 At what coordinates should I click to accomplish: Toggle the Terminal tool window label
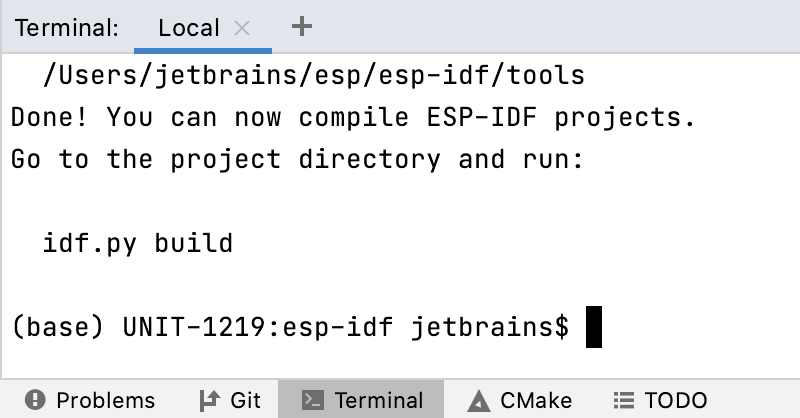(379, 400)
